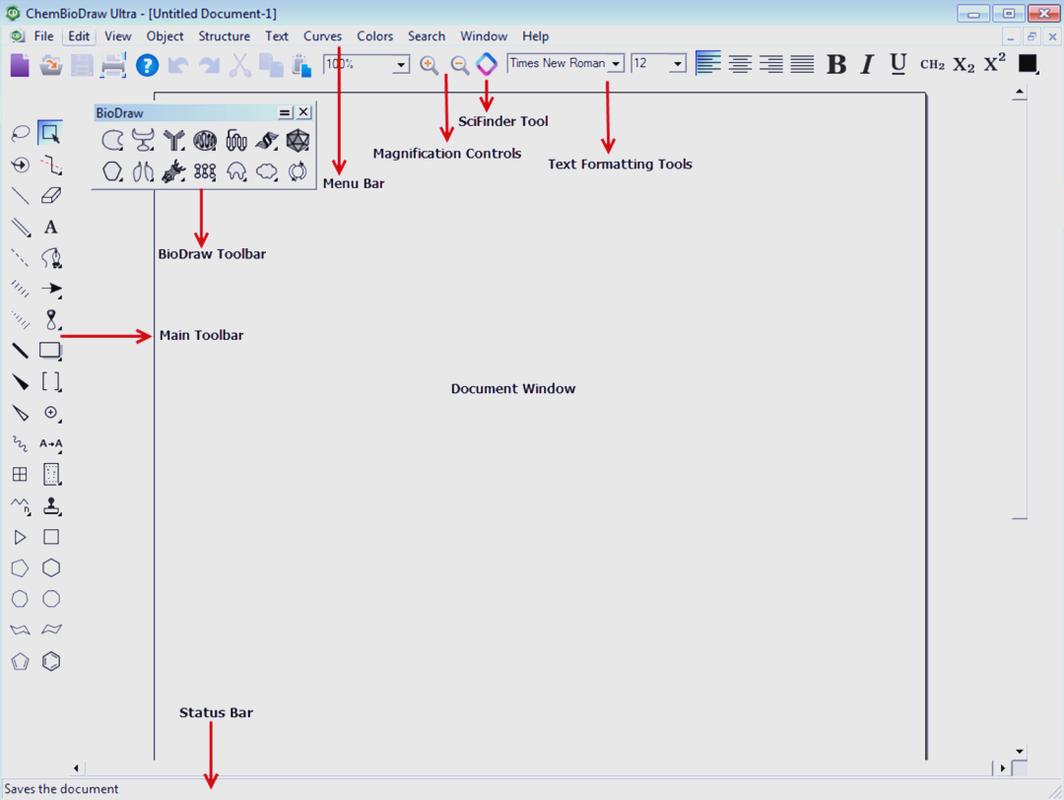Open the Structure menu
The height and width of the screenshot is (800, 1064).
point(224,36)
